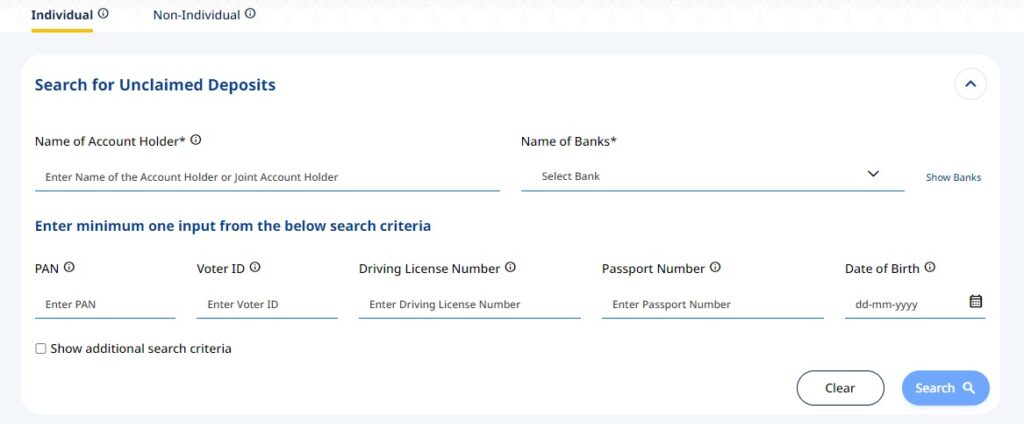1024x424 pixels.
Task: Switch to the Non-Individual tab
Action: click(x=196, y=15)
